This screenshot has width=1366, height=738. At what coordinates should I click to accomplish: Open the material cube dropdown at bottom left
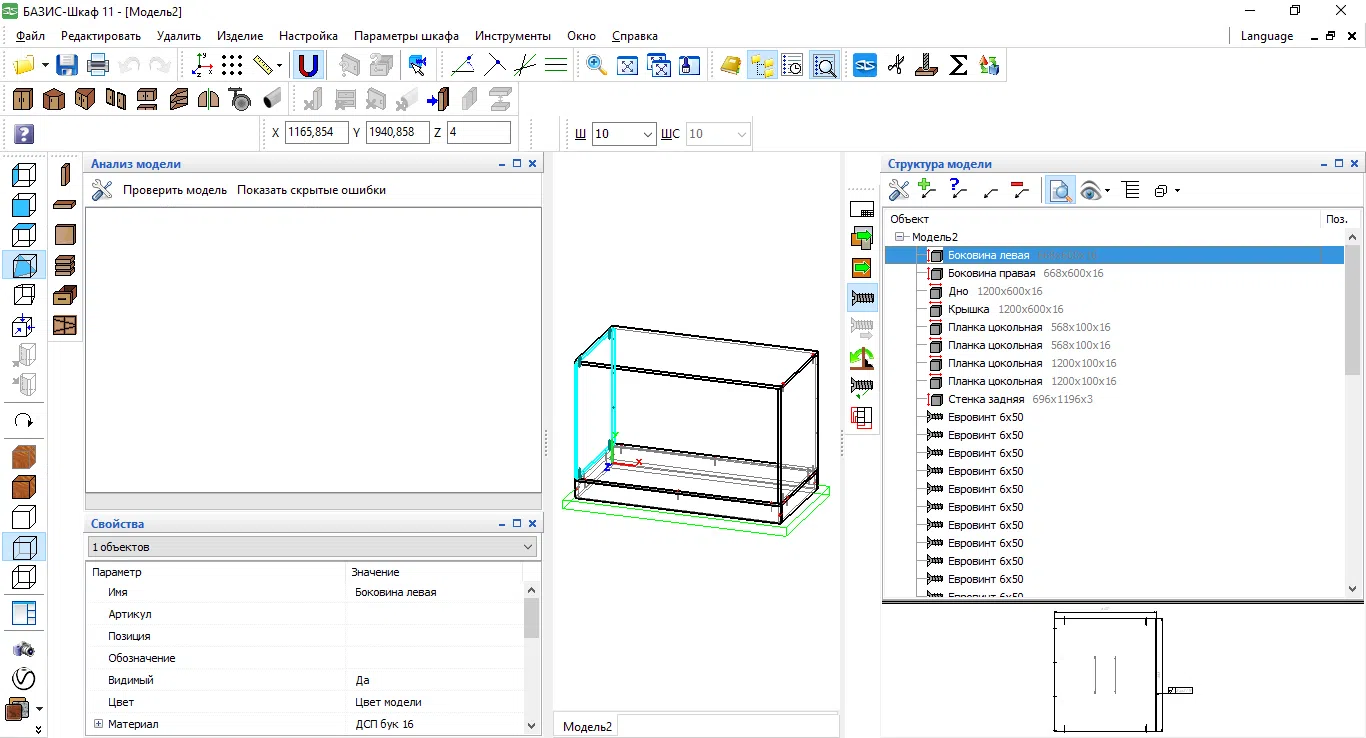pos(39,709)
